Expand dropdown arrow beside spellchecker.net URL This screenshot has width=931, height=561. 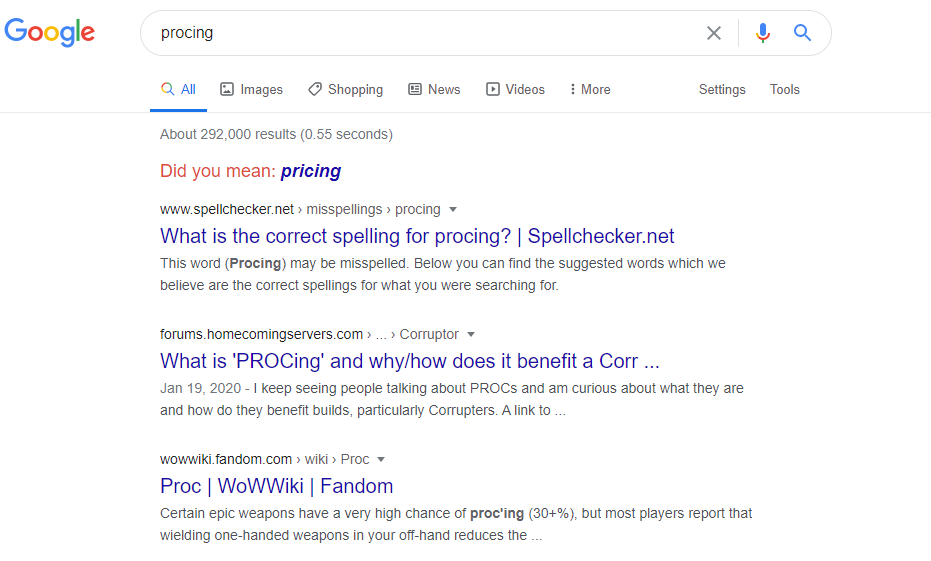(453, 210)
